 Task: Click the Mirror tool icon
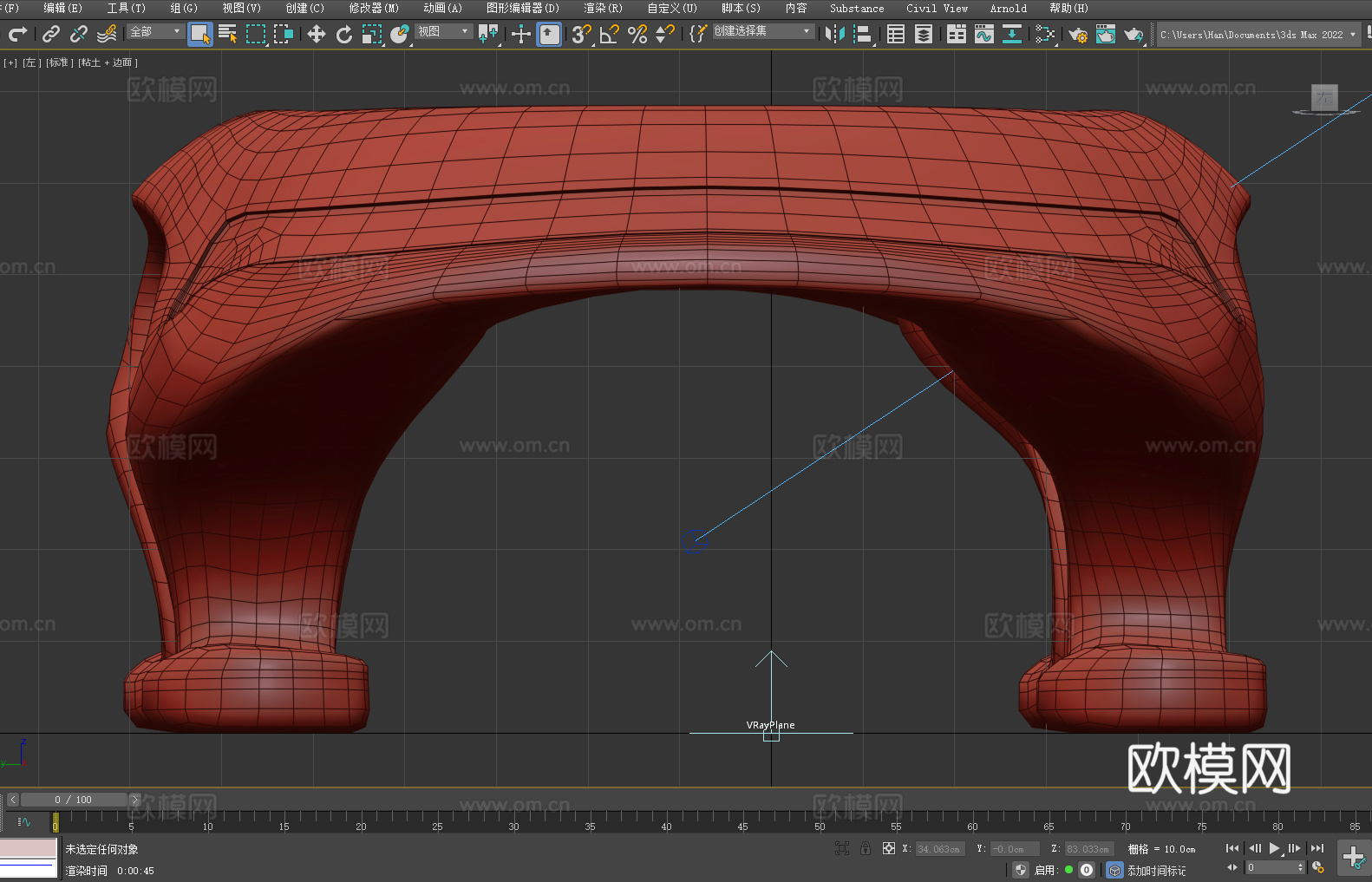[x=835, y=34]
